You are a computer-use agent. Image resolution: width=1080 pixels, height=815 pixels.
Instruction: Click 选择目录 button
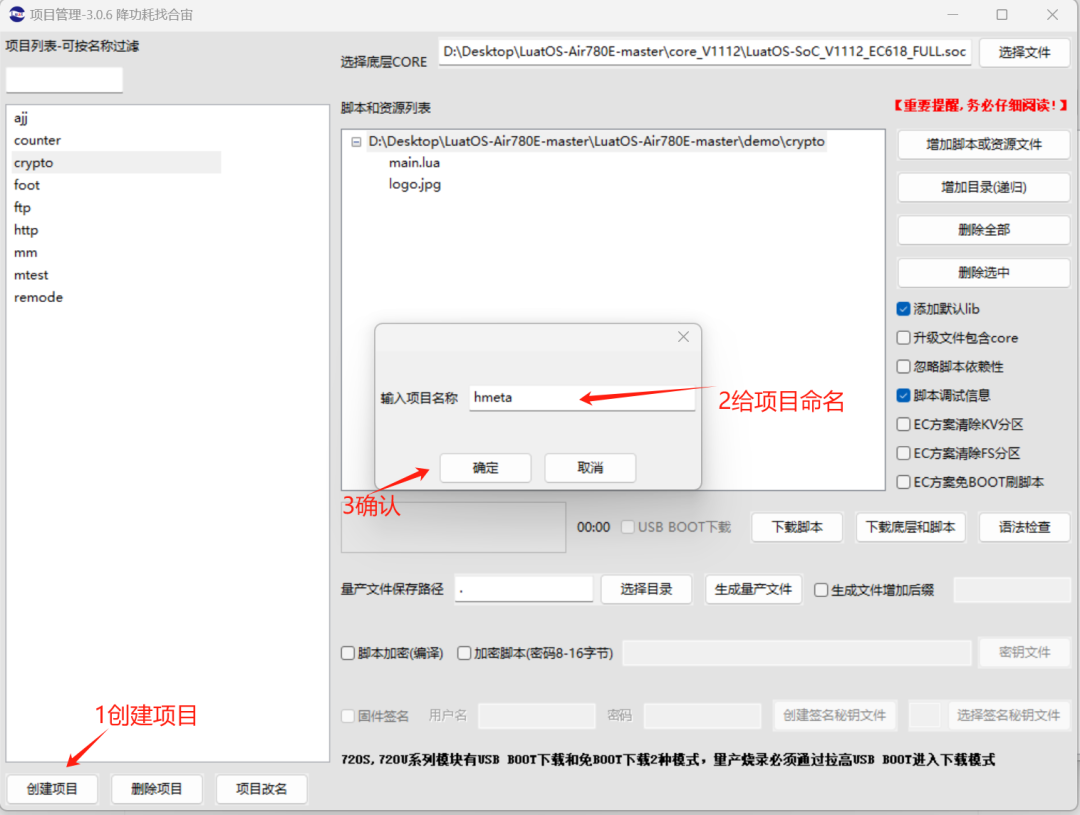(646, 589)
